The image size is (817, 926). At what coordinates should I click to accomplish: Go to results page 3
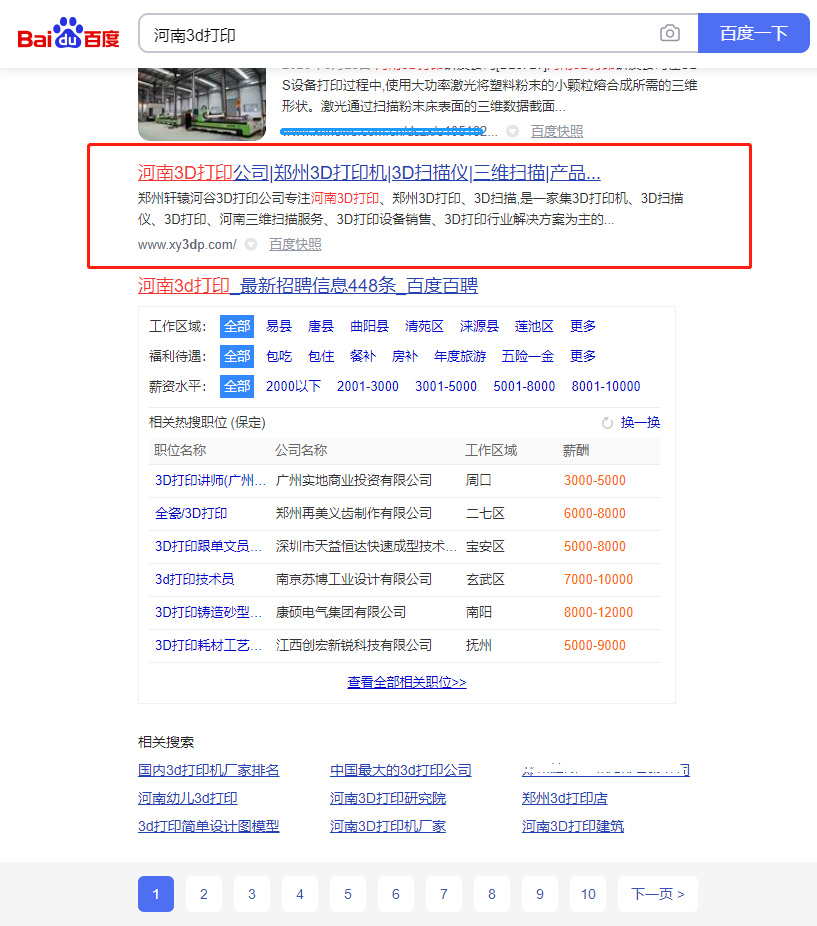(x=252, y=894)
